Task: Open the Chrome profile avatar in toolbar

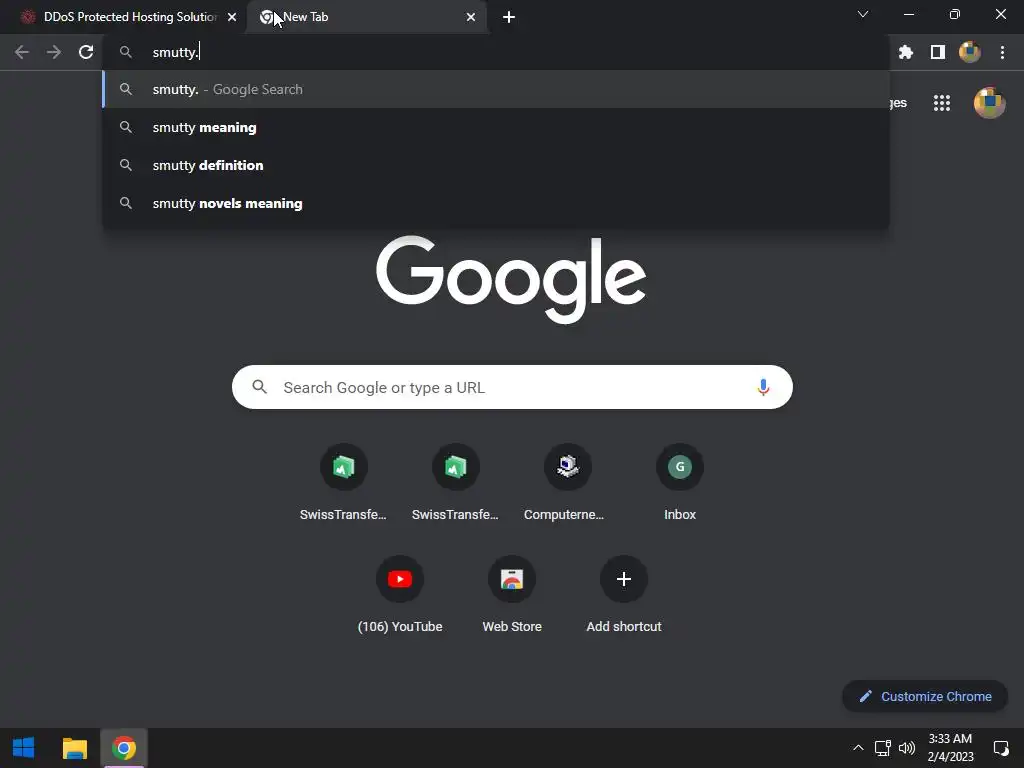Action: (x=970, y=52)
